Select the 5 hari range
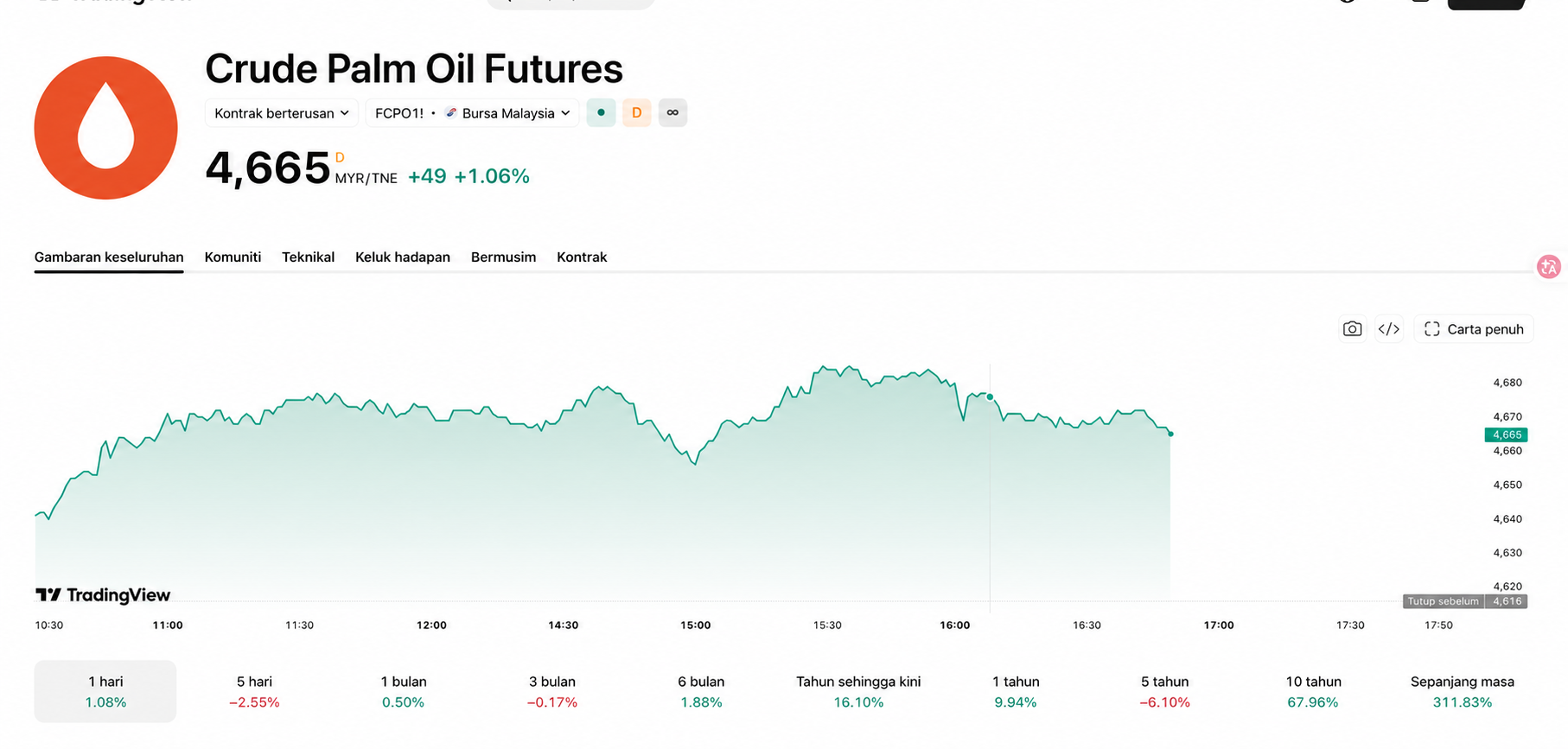Screen dimensions: 1568x749 [254, 692]
